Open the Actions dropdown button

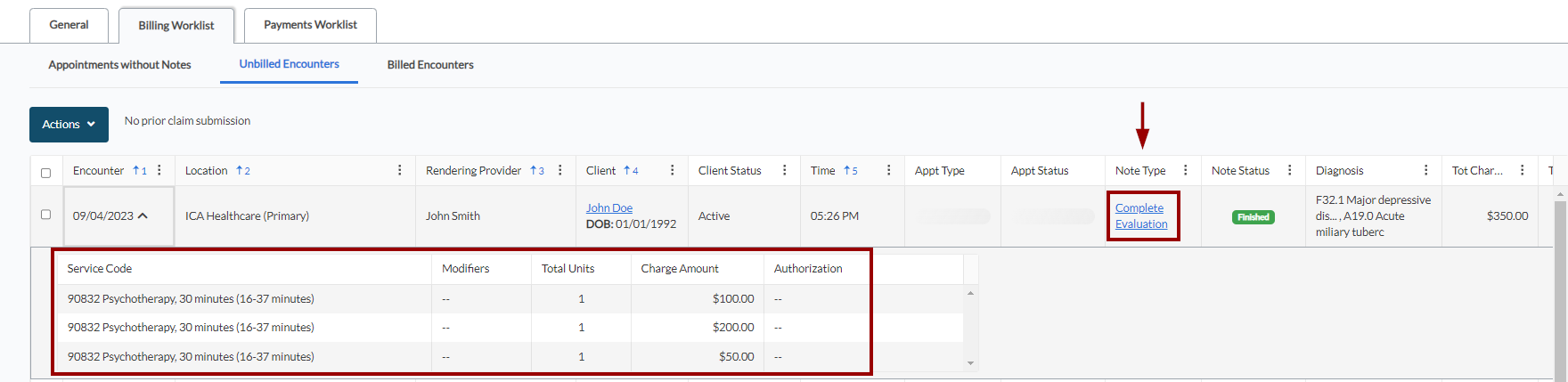coord(69,125)
